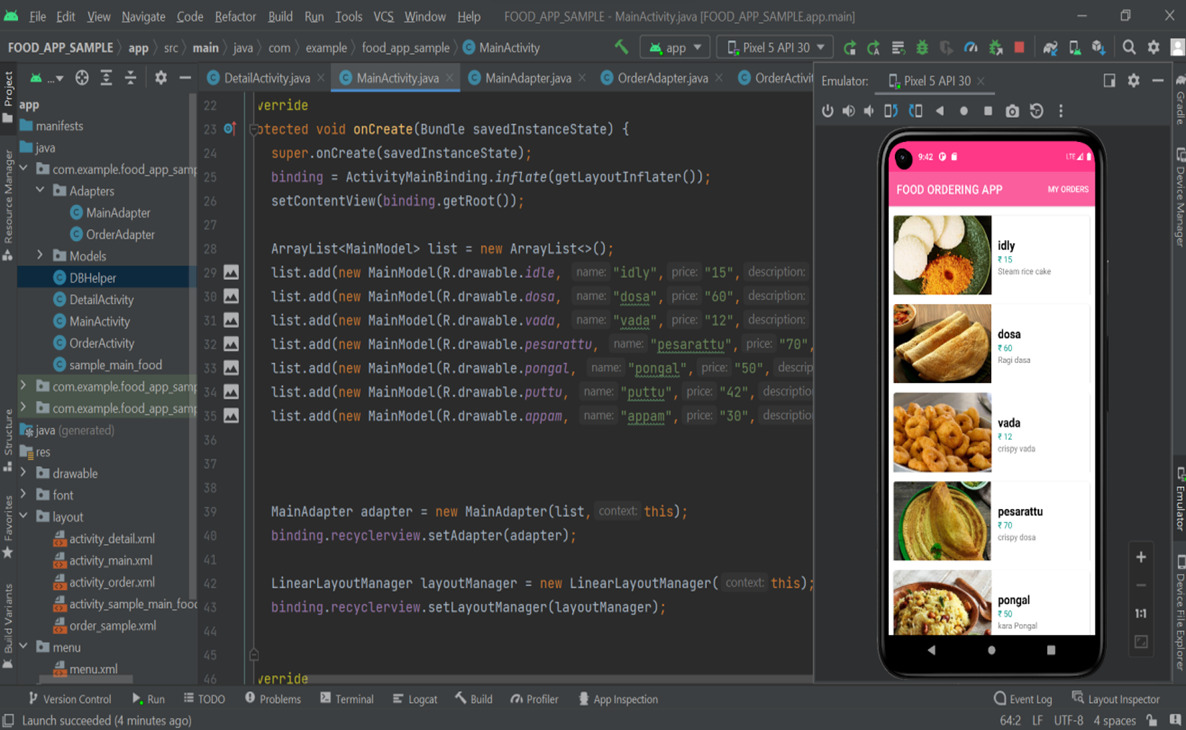1186x730 pixels.
Task: Take a screenshot with the emulator camera icon
Action: (1012, 111)
